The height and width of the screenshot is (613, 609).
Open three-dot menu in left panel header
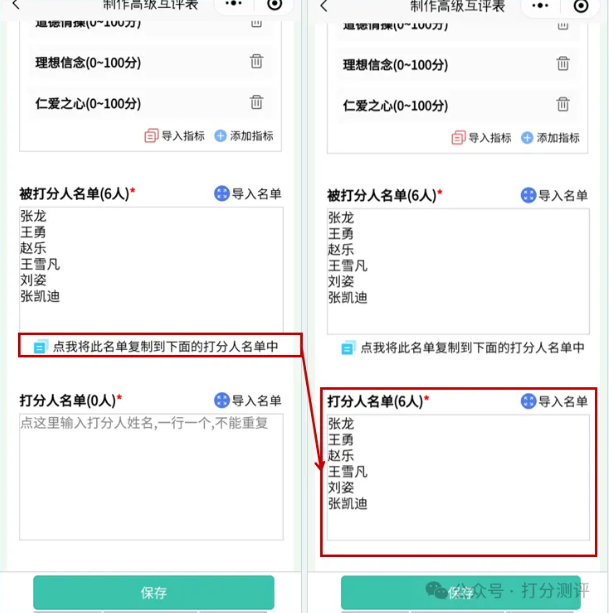coord(233,4)
